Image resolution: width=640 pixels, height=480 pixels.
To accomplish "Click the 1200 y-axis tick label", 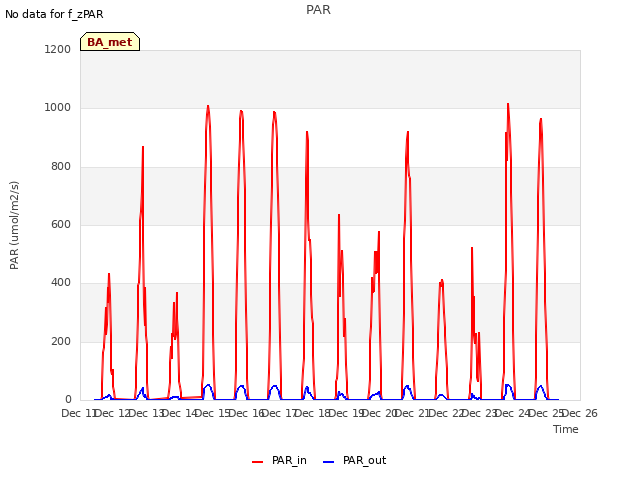I will [58, 49].
